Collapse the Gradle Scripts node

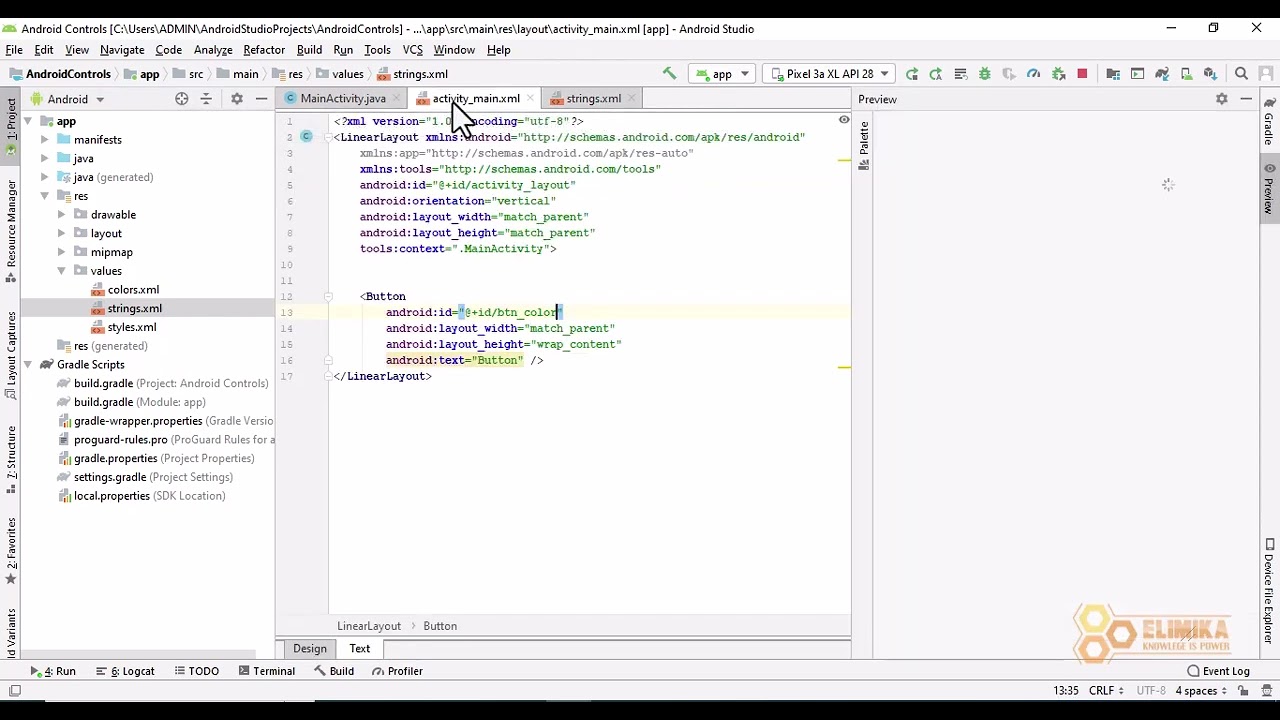point(28,365)
